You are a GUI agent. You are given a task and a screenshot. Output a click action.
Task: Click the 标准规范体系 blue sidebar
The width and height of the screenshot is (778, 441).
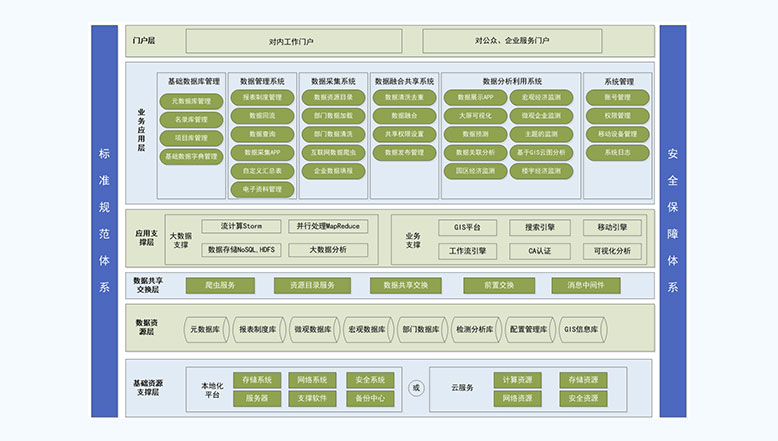coord(104,220)
